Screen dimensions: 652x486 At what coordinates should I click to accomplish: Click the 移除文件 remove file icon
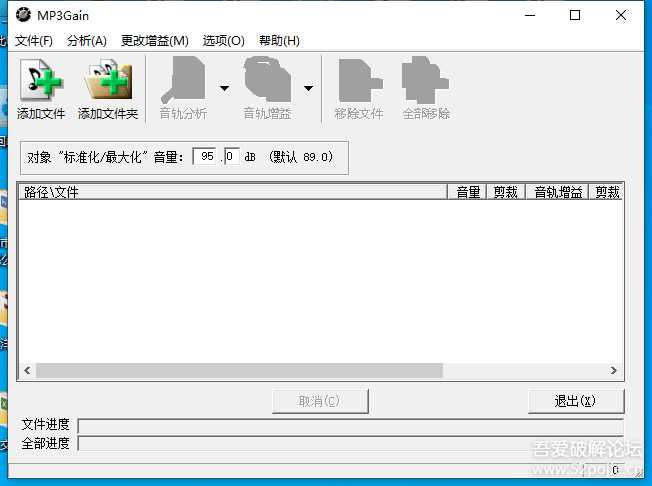359,81
